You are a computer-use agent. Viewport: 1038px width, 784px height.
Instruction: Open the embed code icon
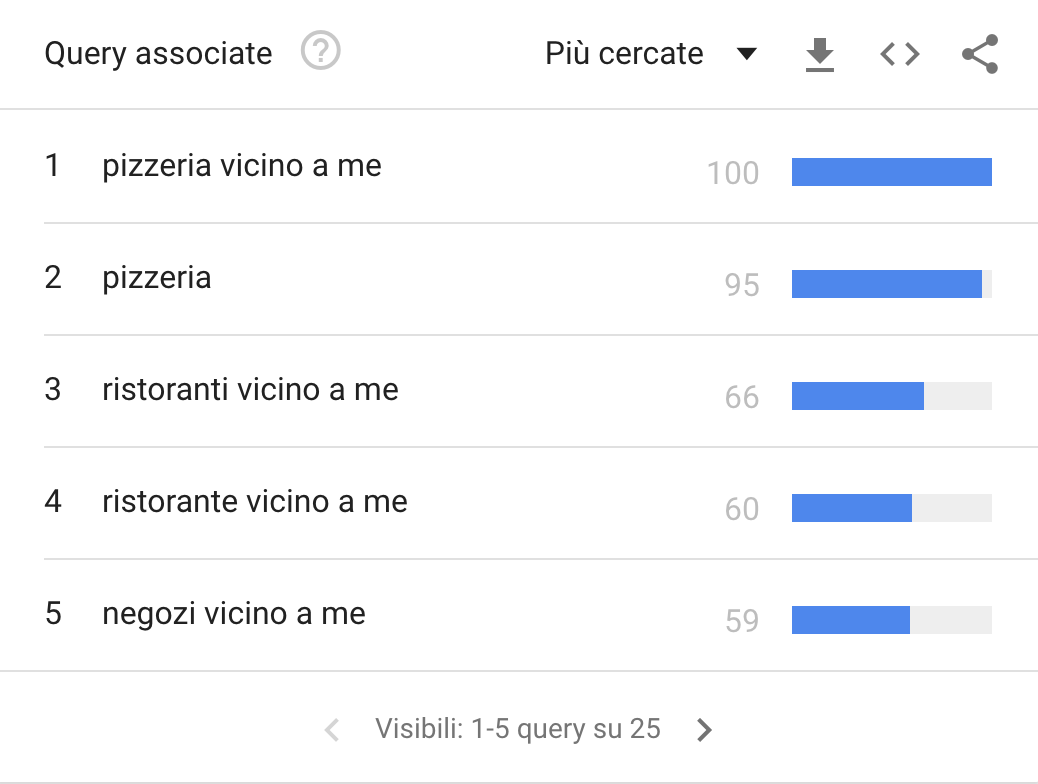(x=900, y=54)
